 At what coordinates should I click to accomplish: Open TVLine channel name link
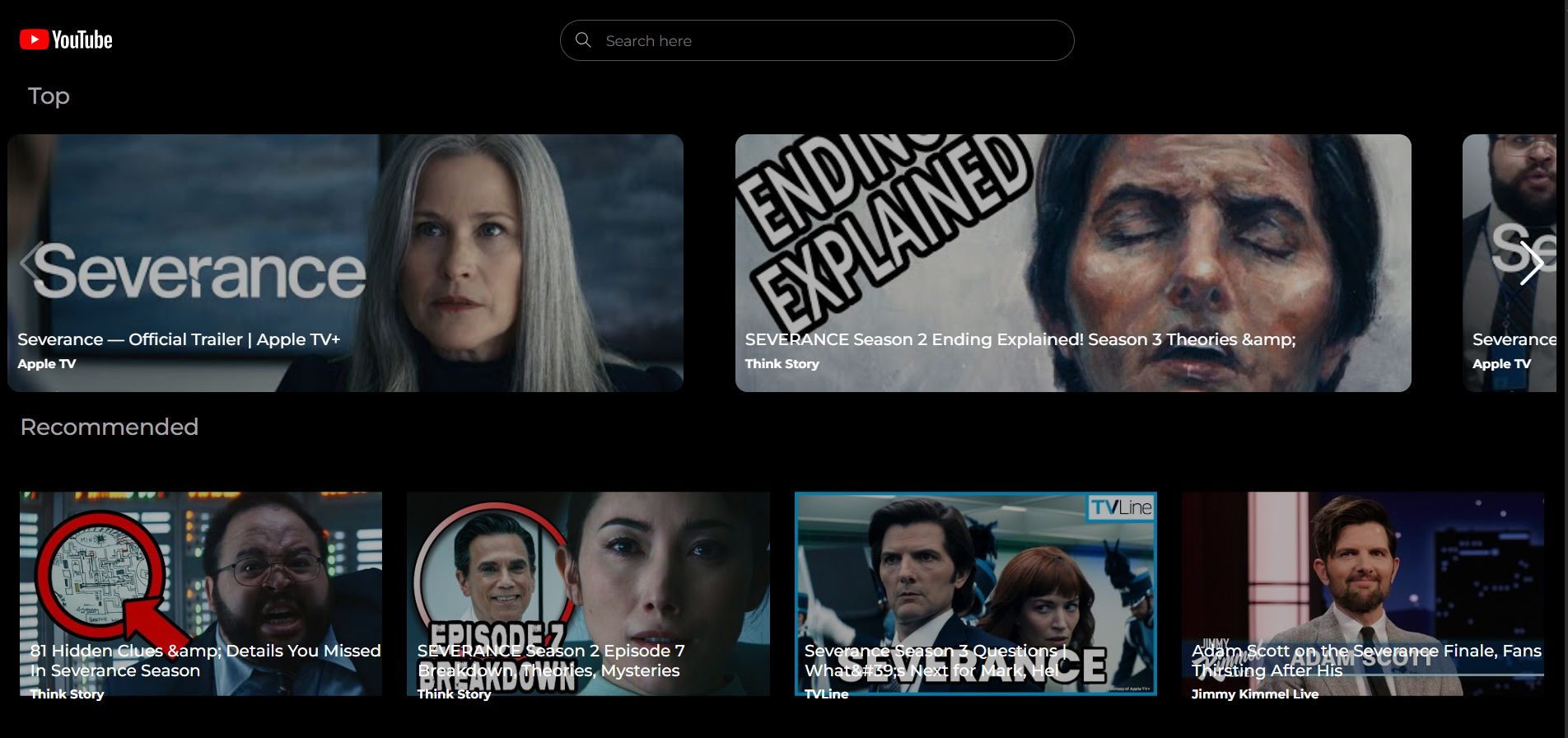(826, 694)
